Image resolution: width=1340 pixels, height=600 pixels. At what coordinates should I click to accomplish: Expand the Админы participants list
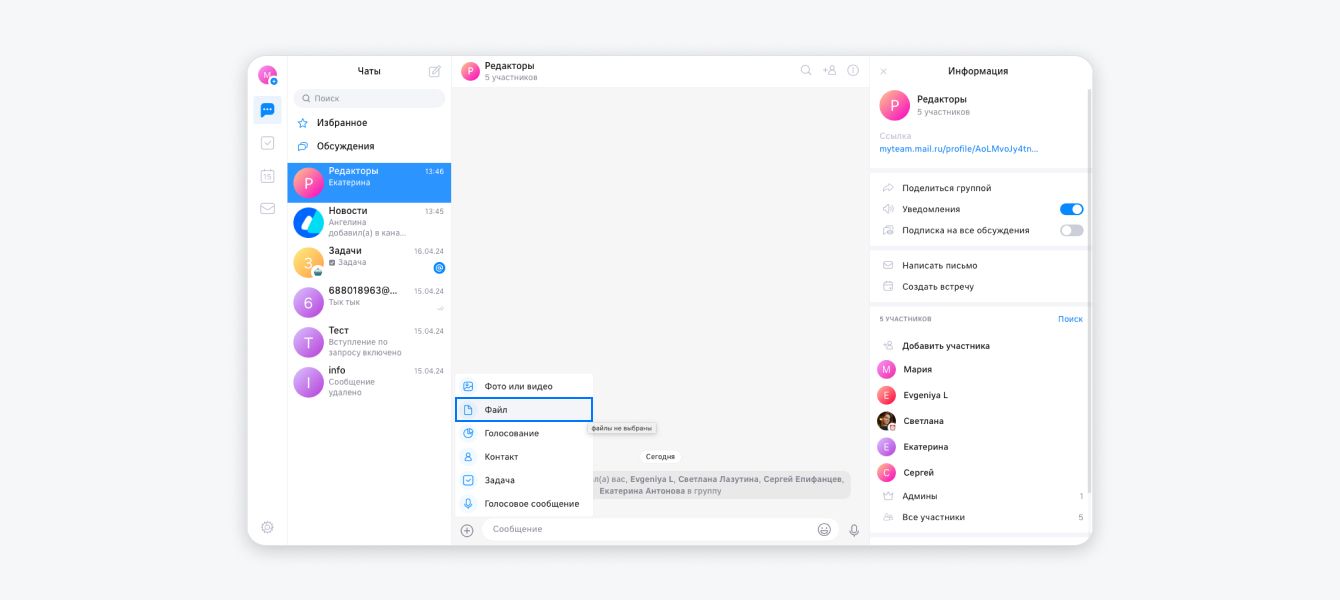click(x=980, y=496)
